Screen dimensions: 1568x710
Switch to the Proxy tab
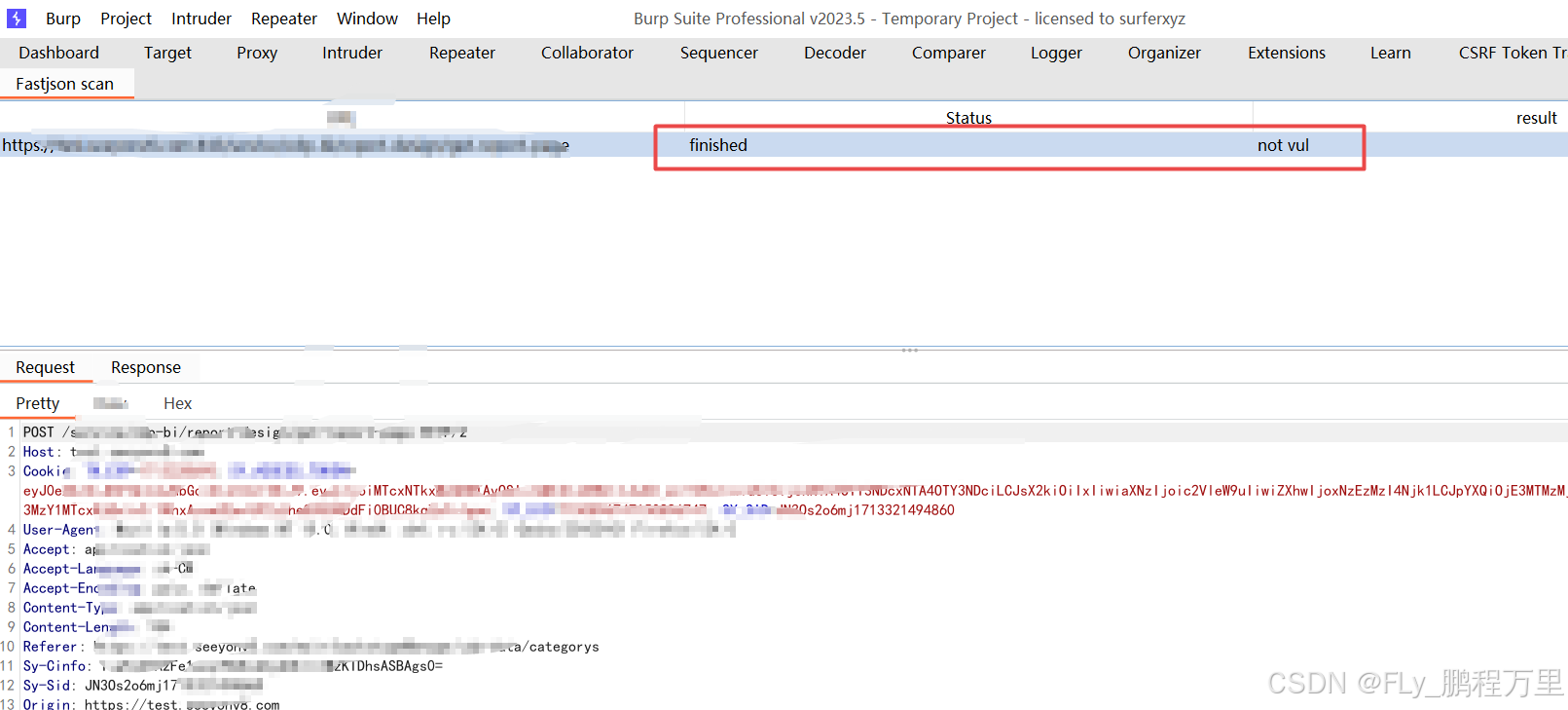tap(257, 53)
